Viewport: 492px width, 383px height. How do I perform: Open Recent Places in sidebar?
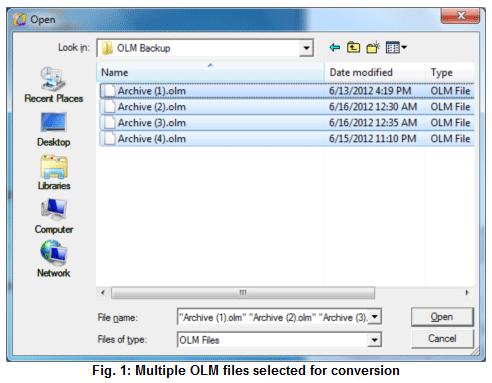click(53, 84)
